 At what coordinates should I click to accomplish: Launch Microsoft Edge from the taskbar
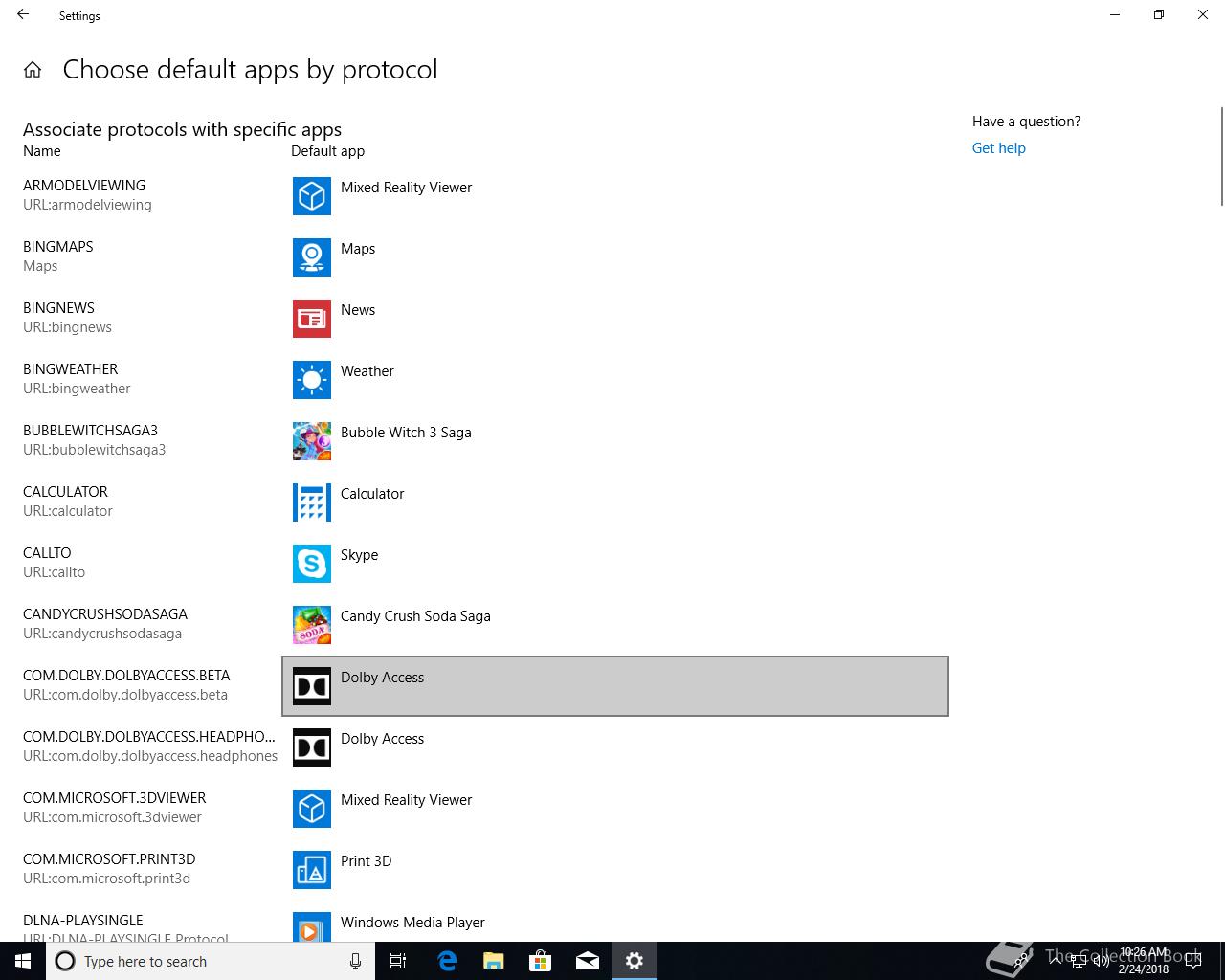click(447, 961)
